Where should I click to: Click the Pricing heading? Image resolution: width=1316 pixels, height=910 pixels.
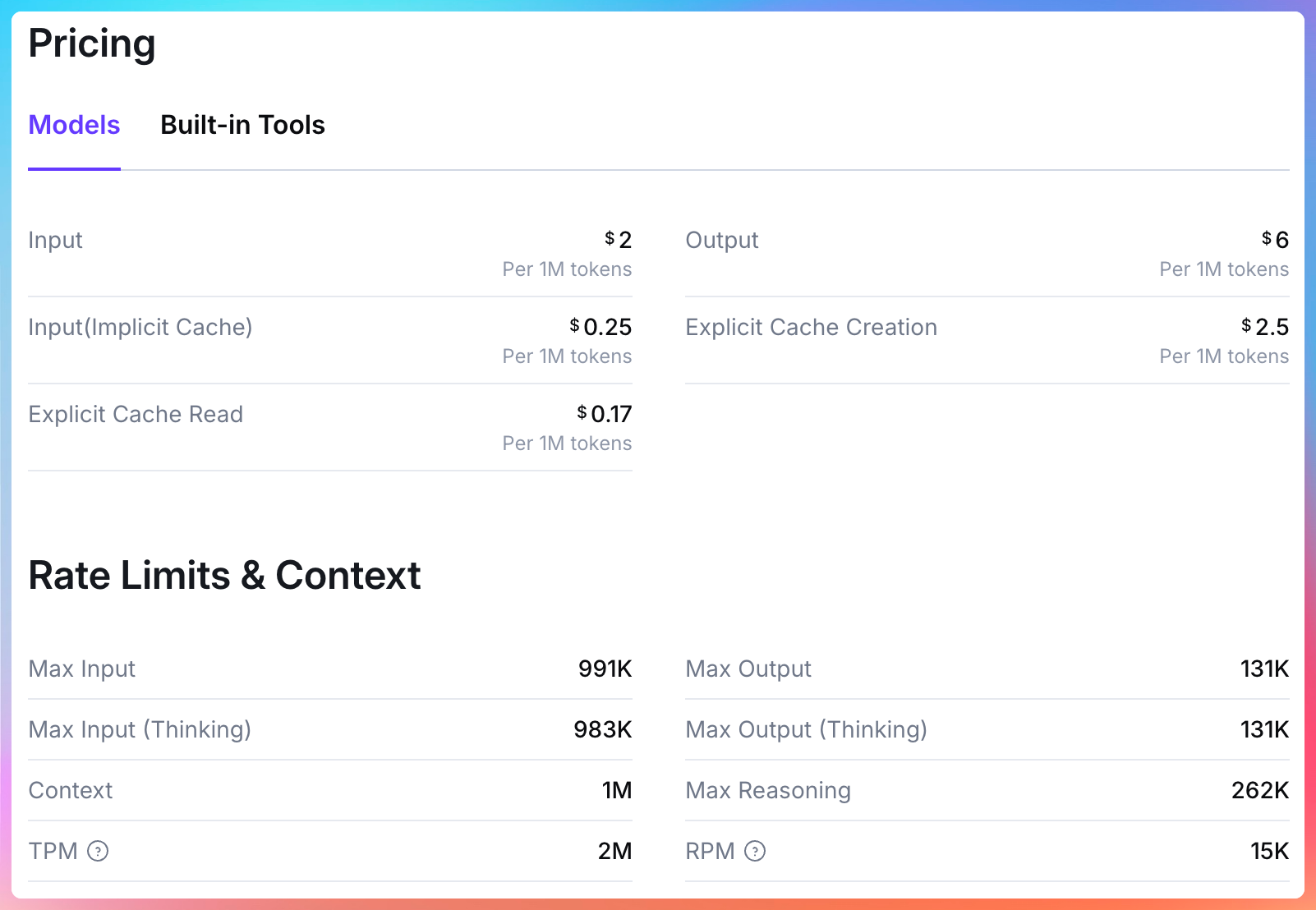[92, 44]
